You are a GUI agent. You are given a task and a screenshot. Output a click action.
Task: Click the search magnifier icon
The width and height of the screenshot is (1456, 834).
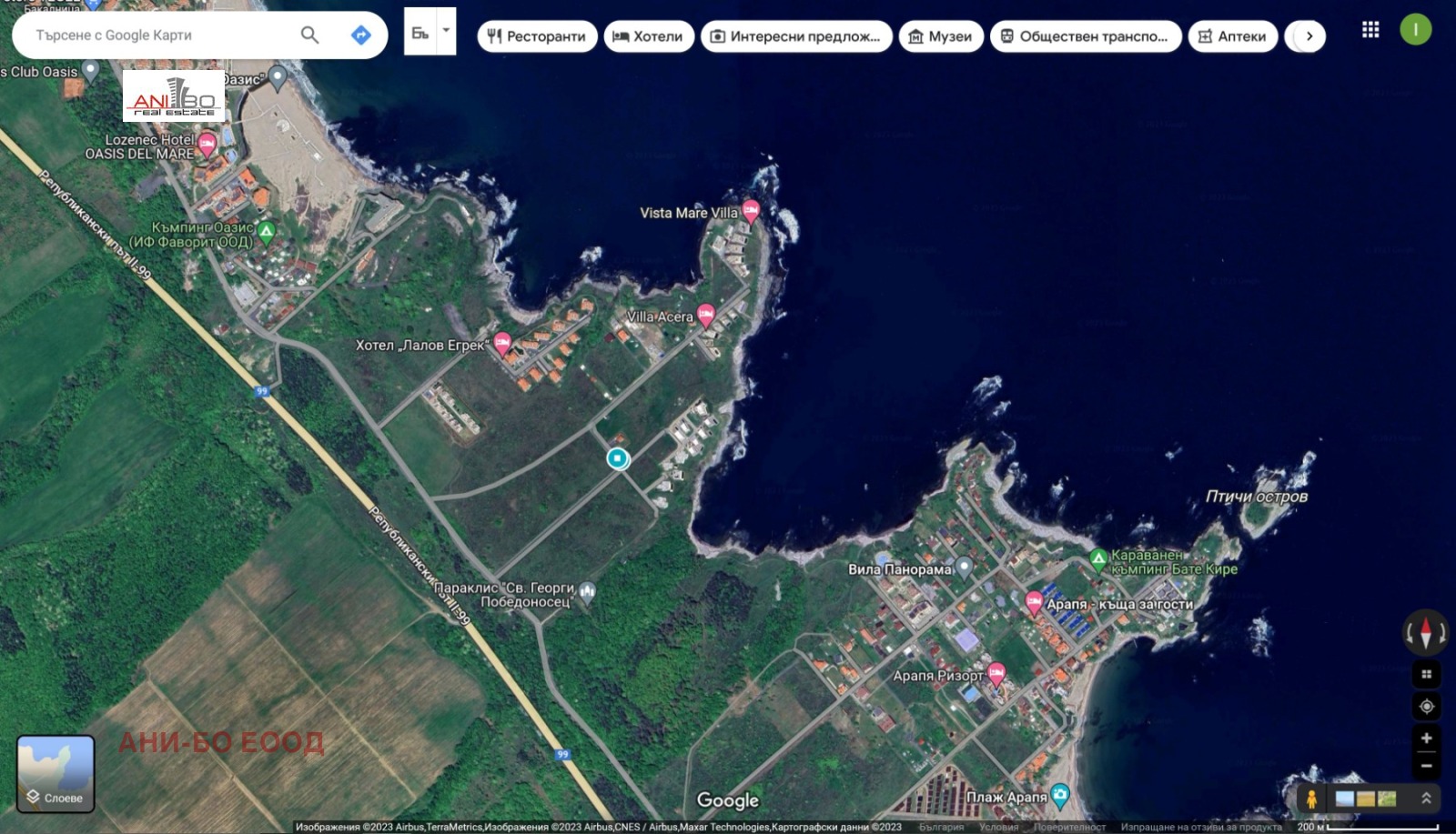coord(309,35)
